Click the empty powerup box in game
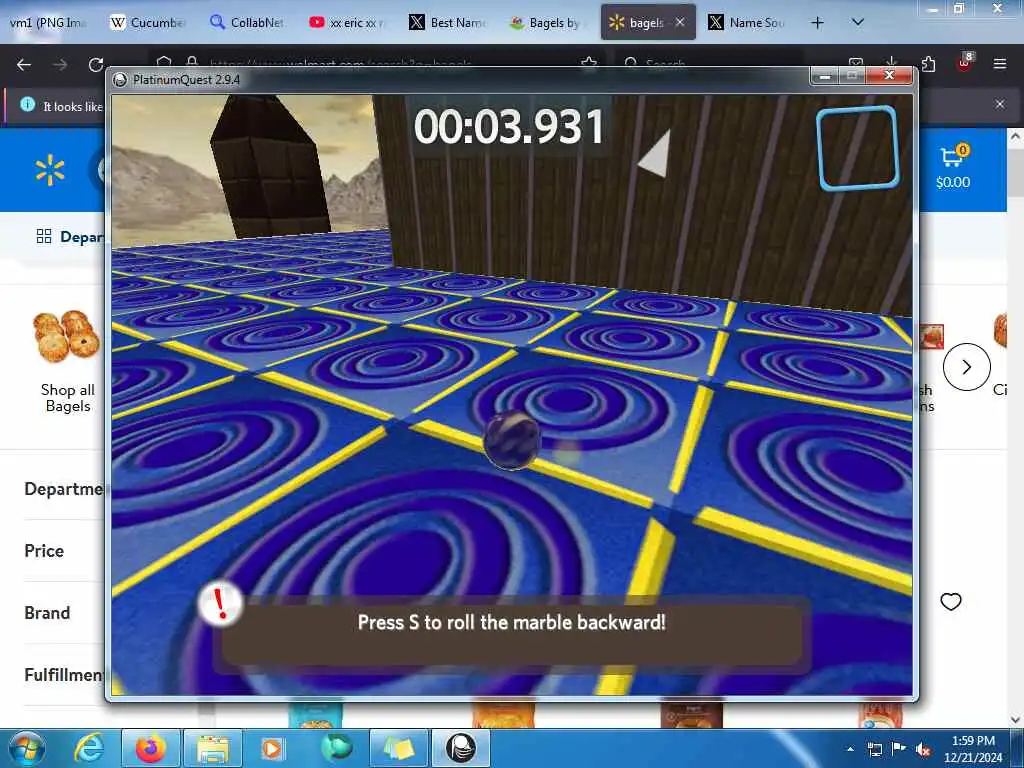Image resolution: width=1024 pixels, height=768 pixels. click(x=857, y=149)
